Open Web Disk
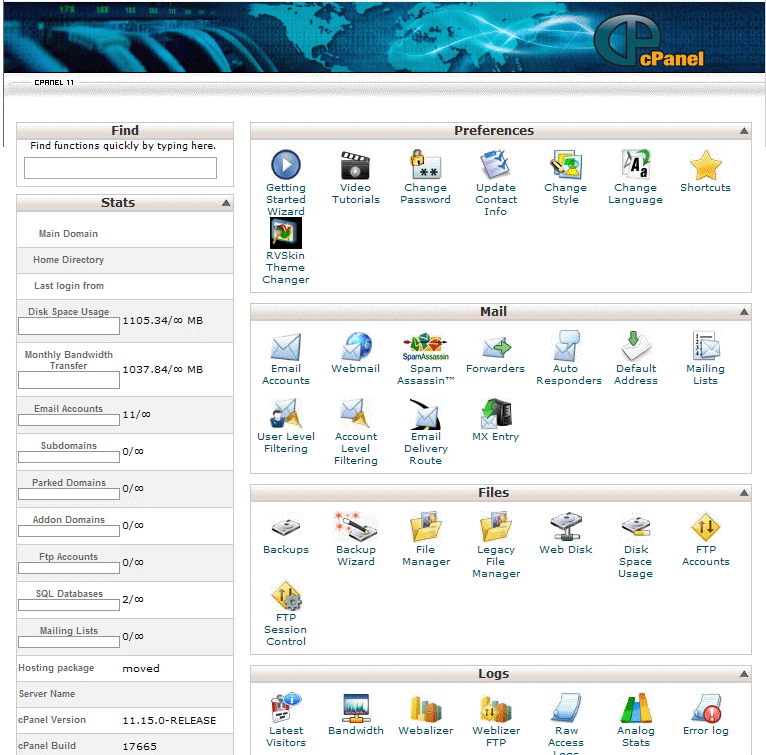Screen dimensions: 766x755 click(x=566, y=534)
